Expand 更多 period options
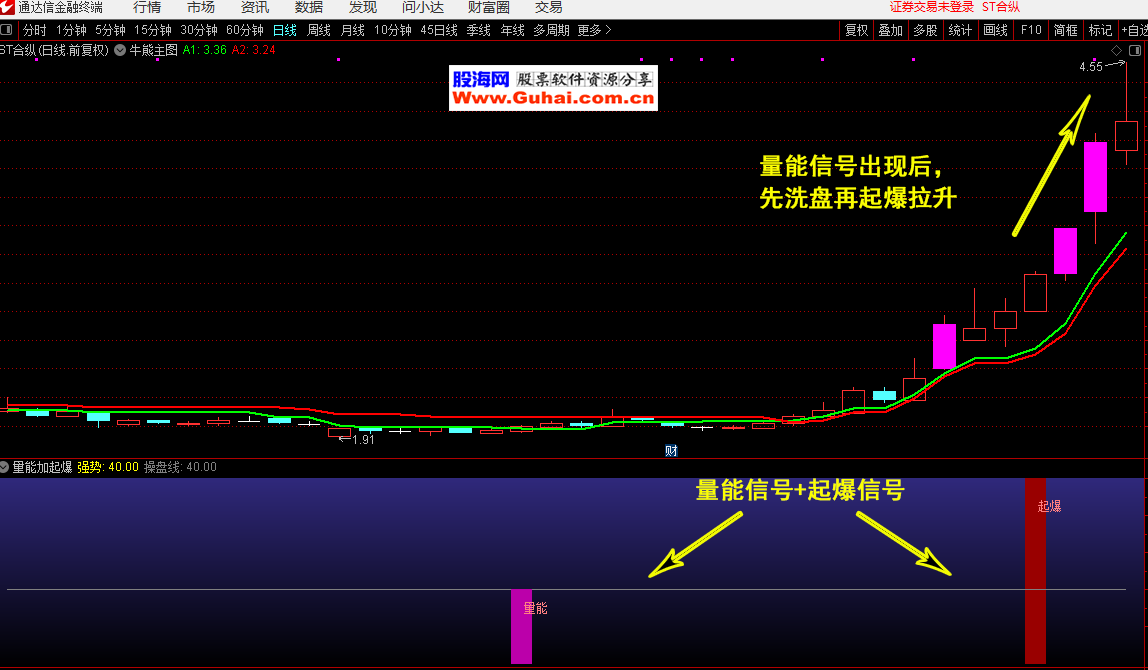This screenshot has height=670, width=1148. [594, 30]
